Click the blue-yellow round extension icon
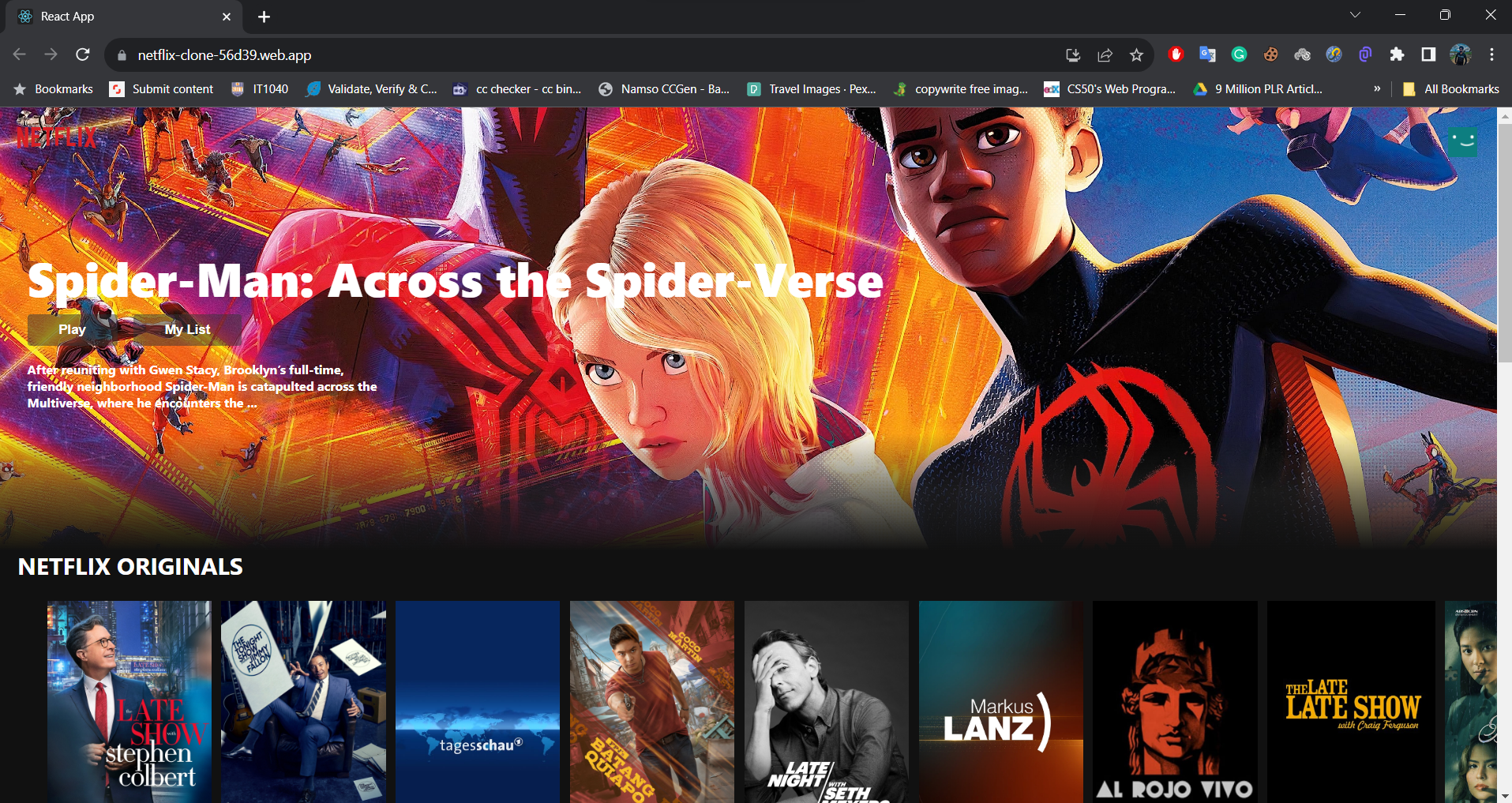This screenshot has height=803, width=1512. (x=1334, y=54)
